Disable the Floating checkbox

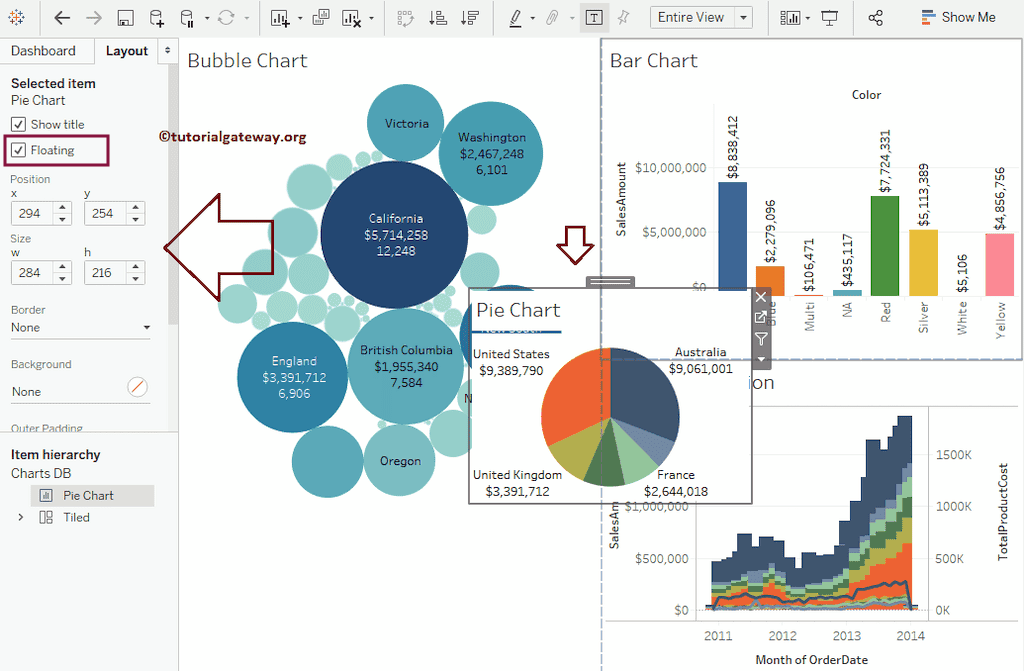tap(20, 150)
